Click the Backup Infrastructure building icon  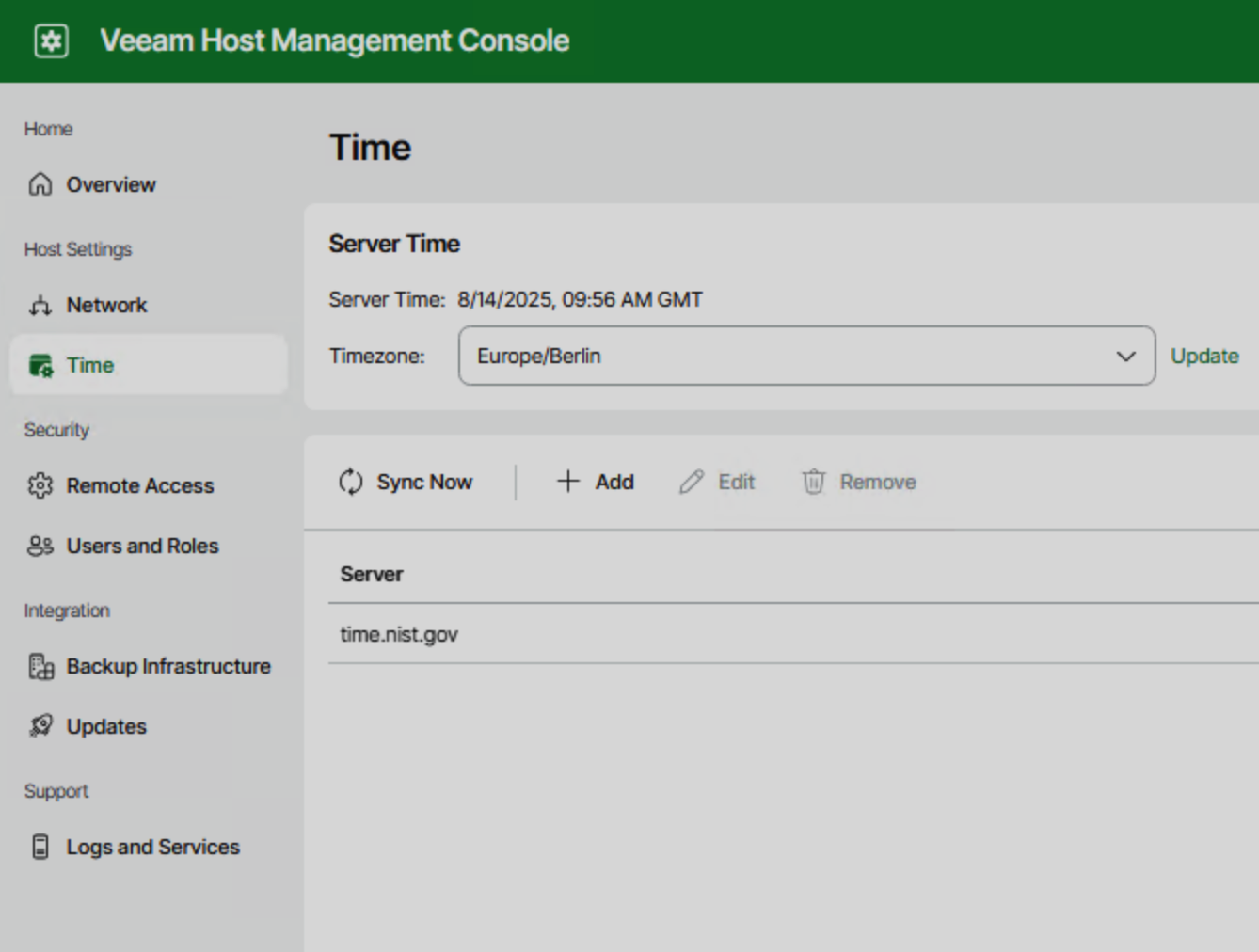coord(40,667)
